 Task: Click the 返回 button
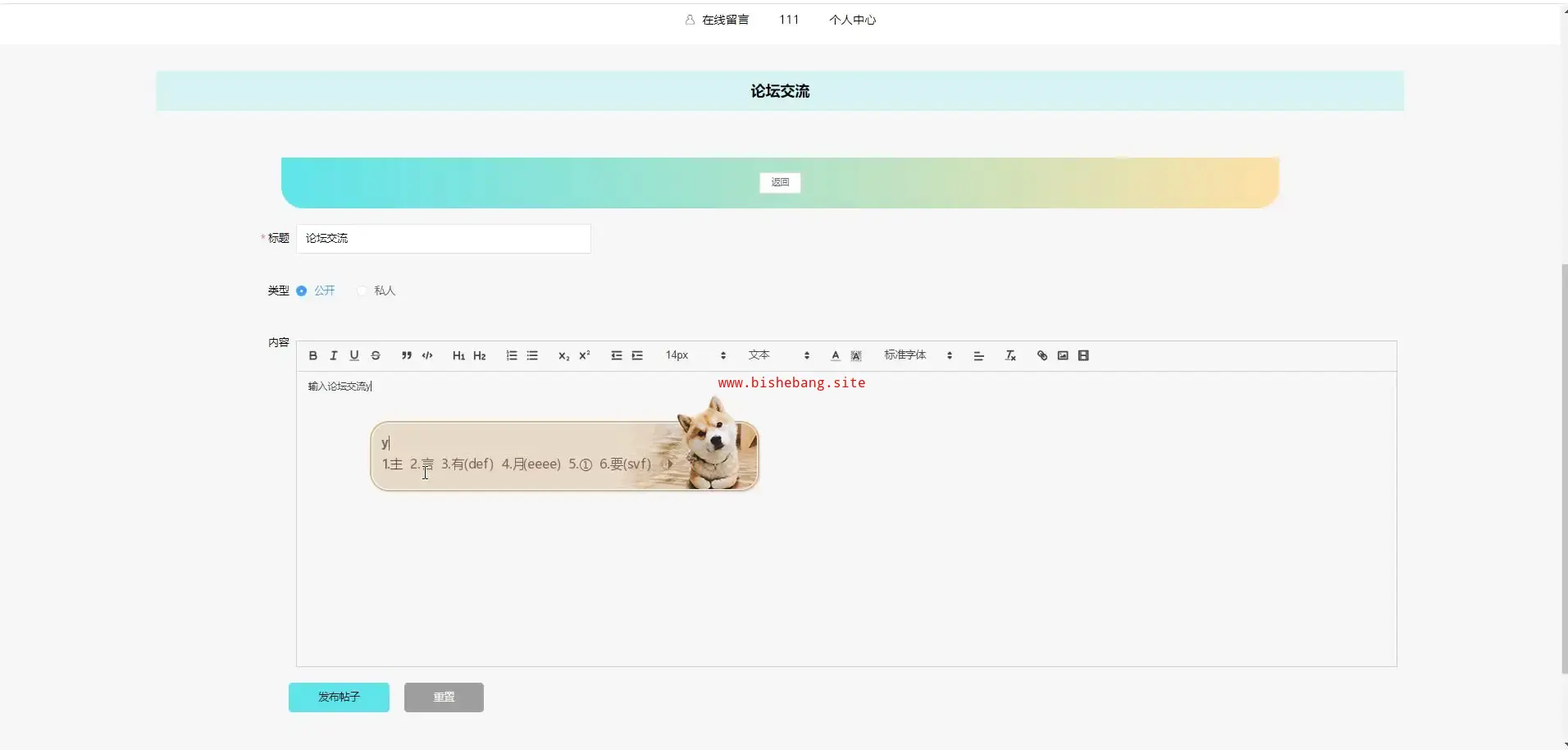tap(780, 182)
